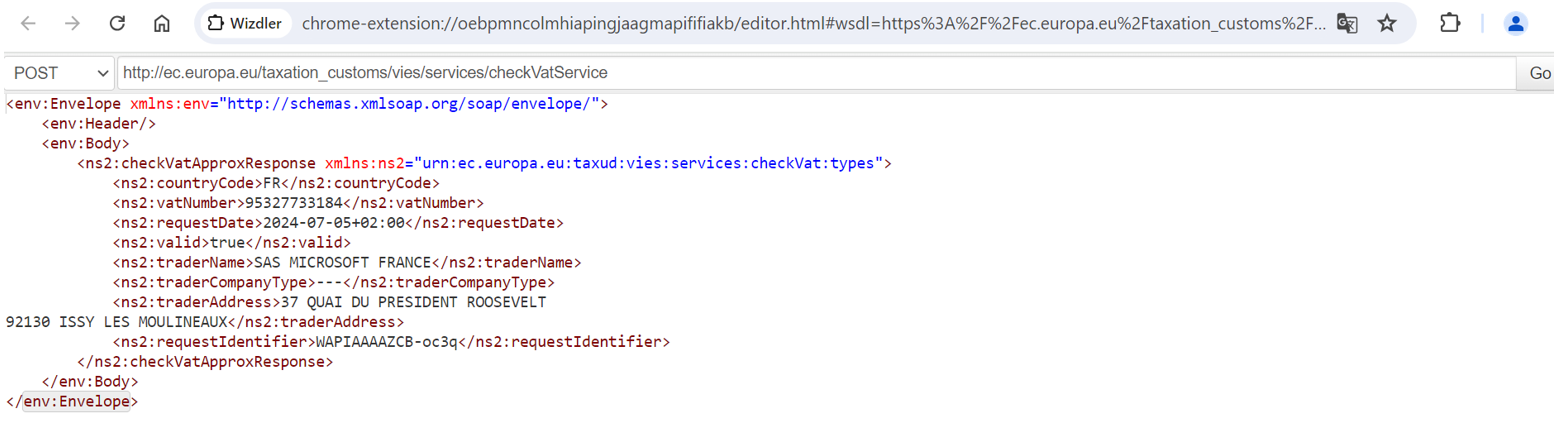Bookmark this page with the star
The image size is (1554, 424).
[1387, 23]
